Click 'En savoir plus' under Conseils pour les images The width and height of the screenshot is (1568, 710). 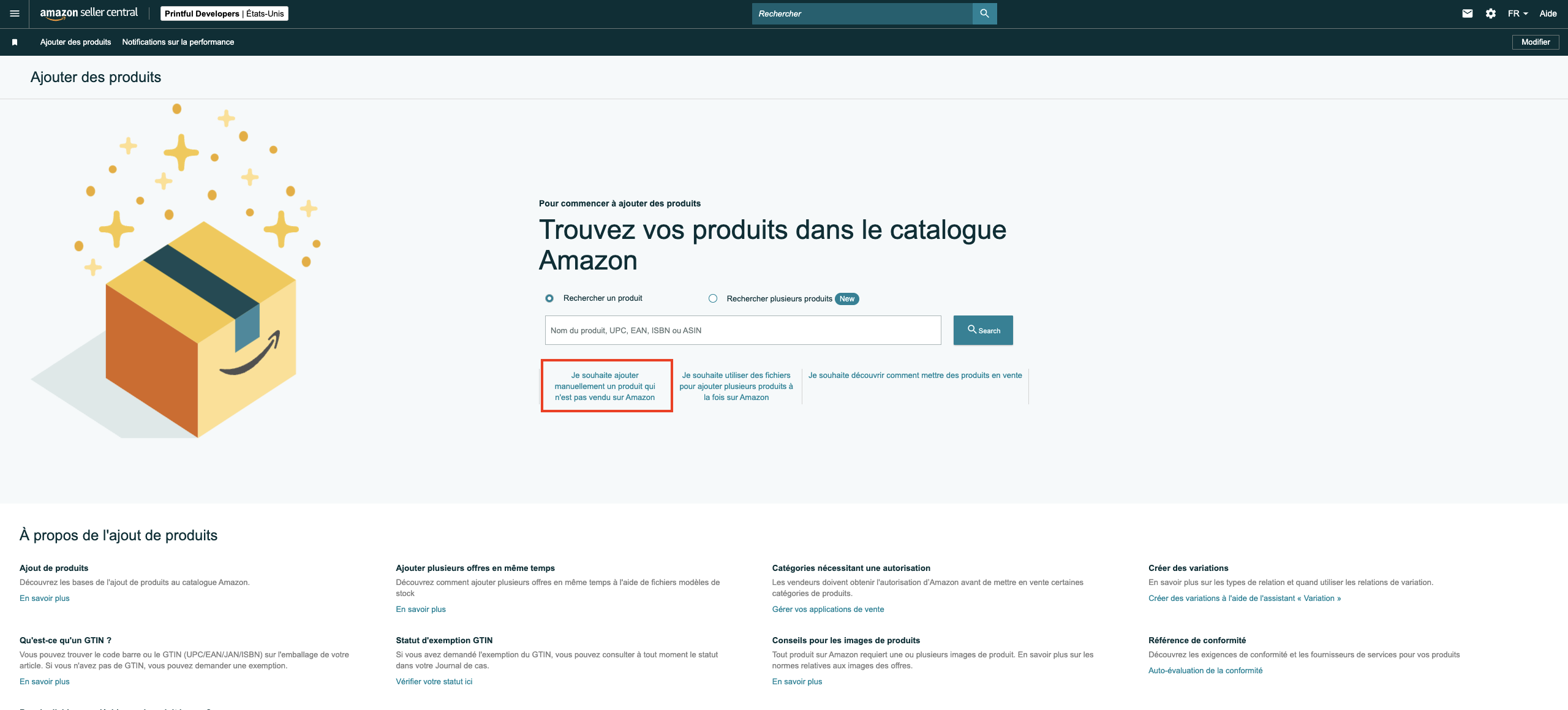tap(797, 682)
